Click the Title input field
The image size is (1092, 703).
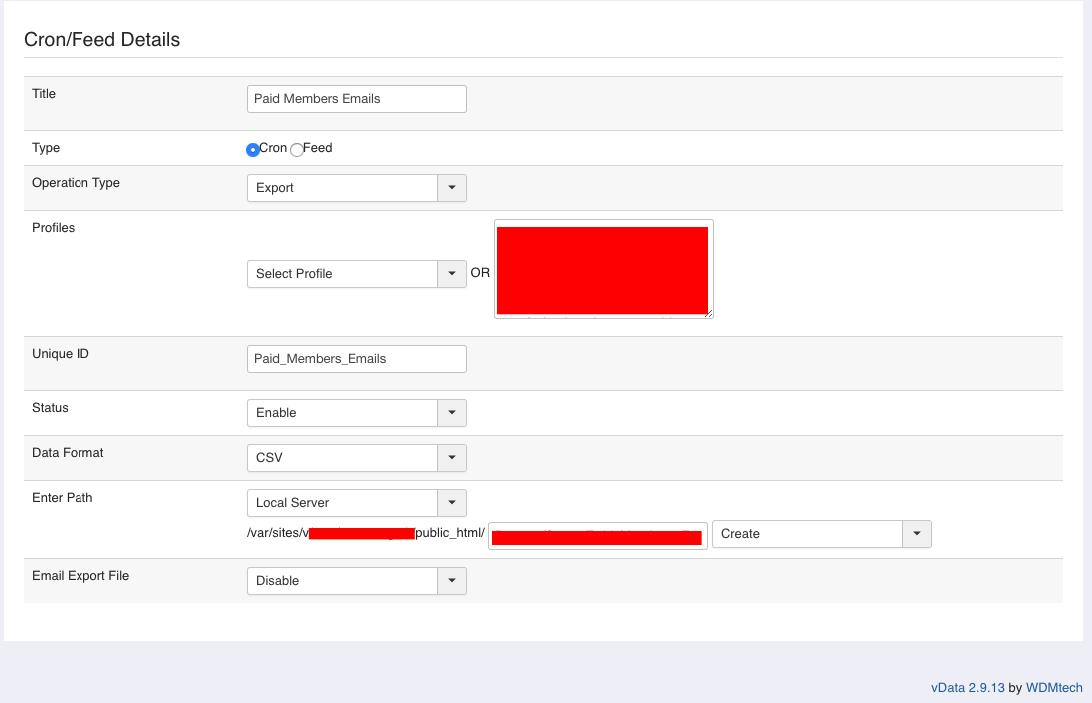pos(357,99)
